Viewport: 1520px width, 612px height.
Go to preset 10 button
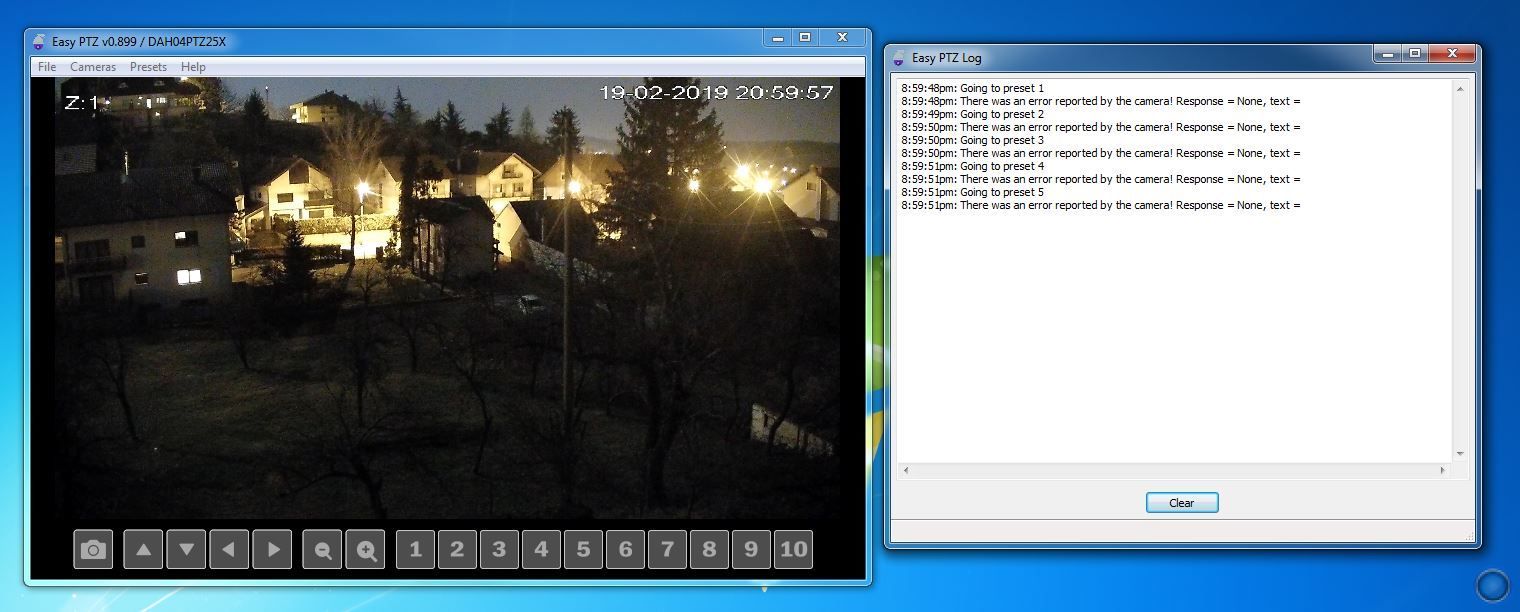coord(793,550)
